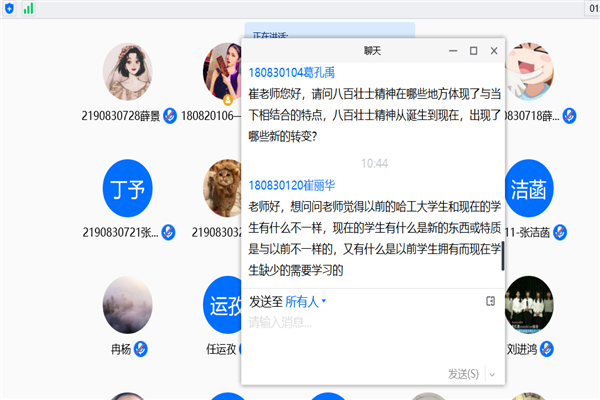
Task: Click message text starting 崔老师您好
Action: pos(374,115)
